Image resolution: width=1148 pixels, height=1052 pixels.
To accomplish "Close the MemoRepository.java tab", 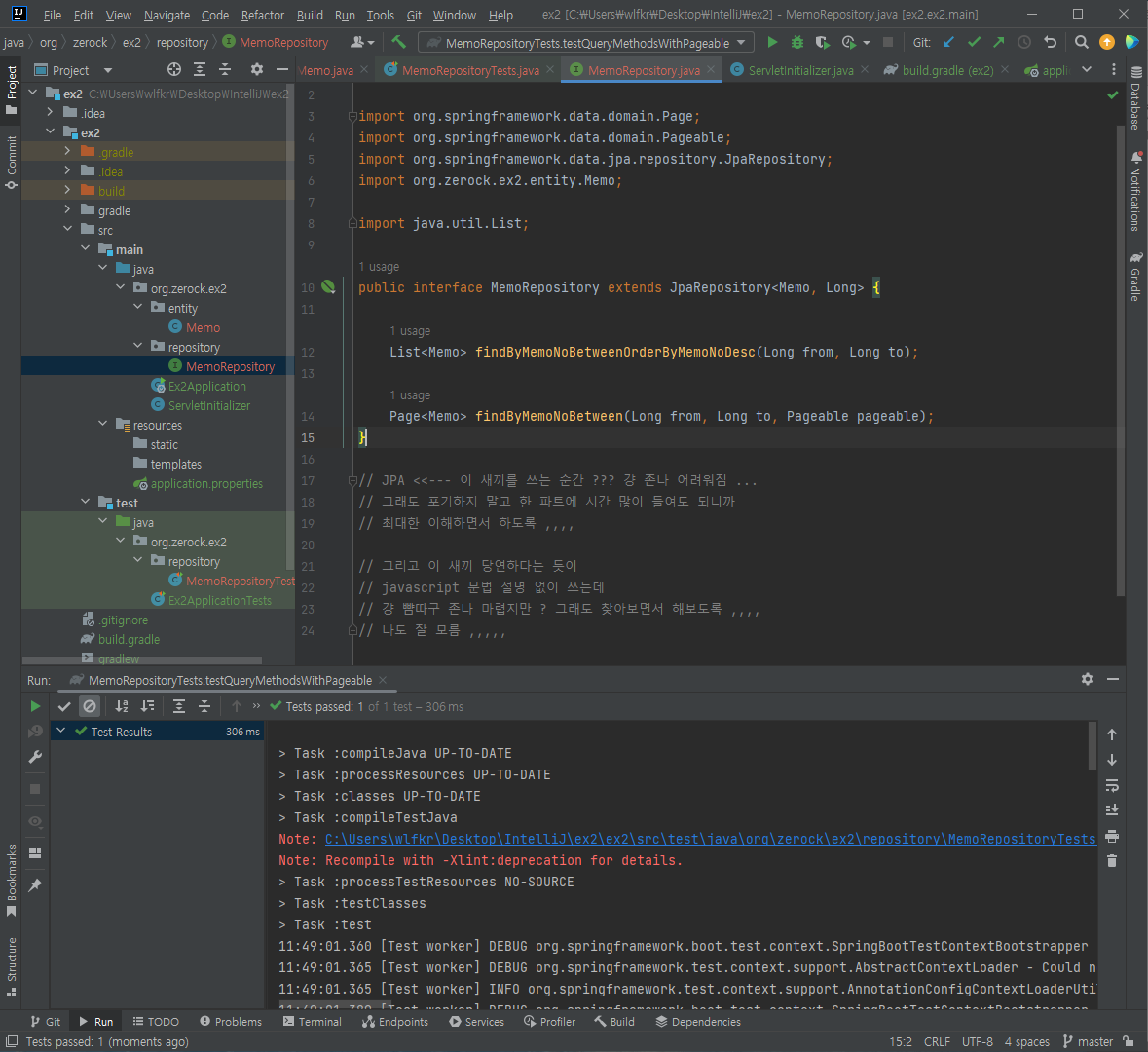I will (711, 69).
